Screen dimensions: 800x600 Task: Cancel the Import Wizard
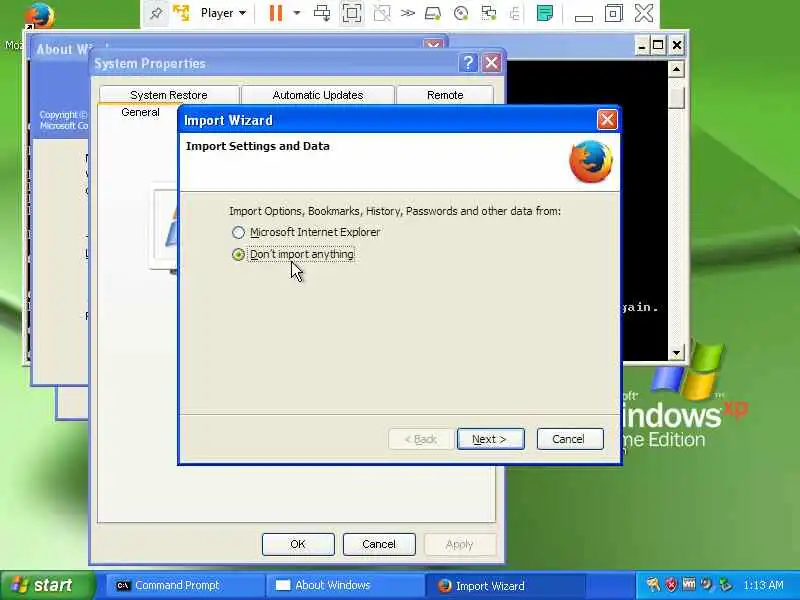point(570,439)
